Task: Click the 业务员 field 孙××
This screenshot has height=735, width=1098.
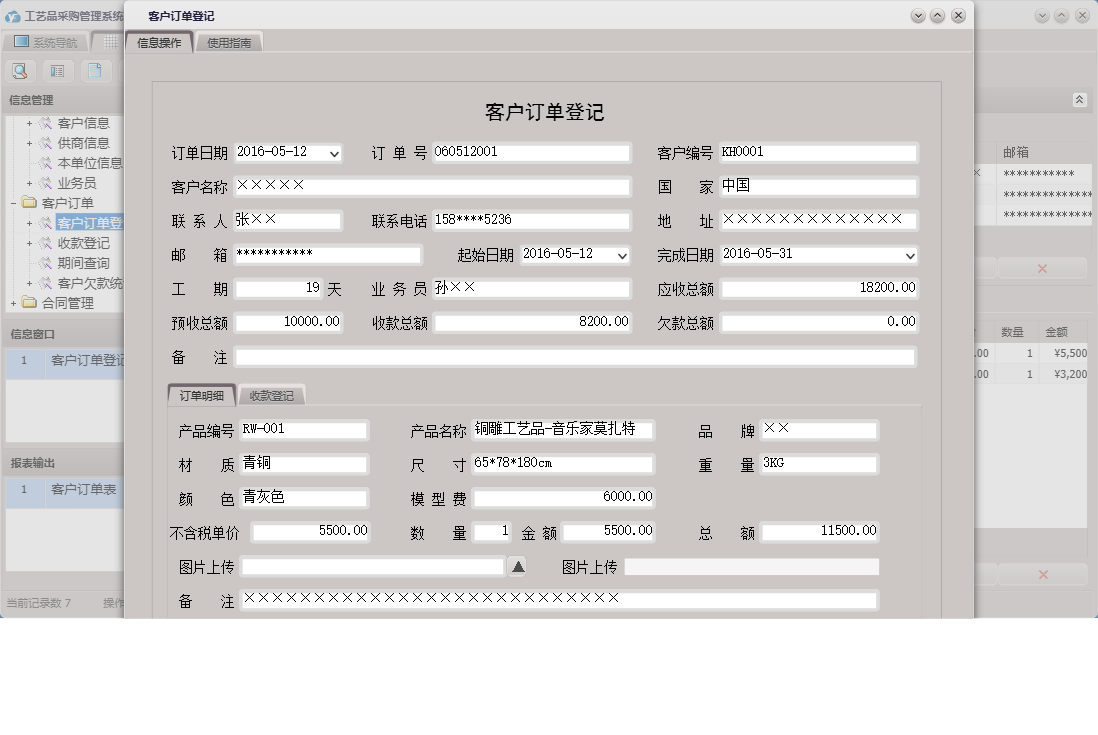Action: point(531,288)
